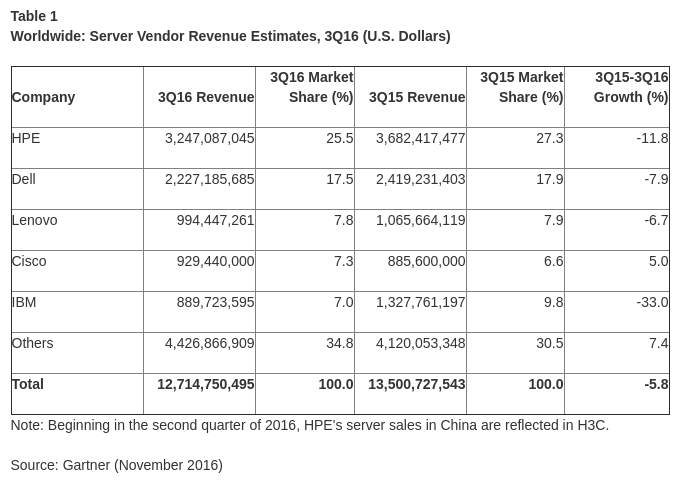Click Lenovo's growth value -6.7
This screenshot has height=488, width=685.
pyautogui.click(x=656, y=220)
